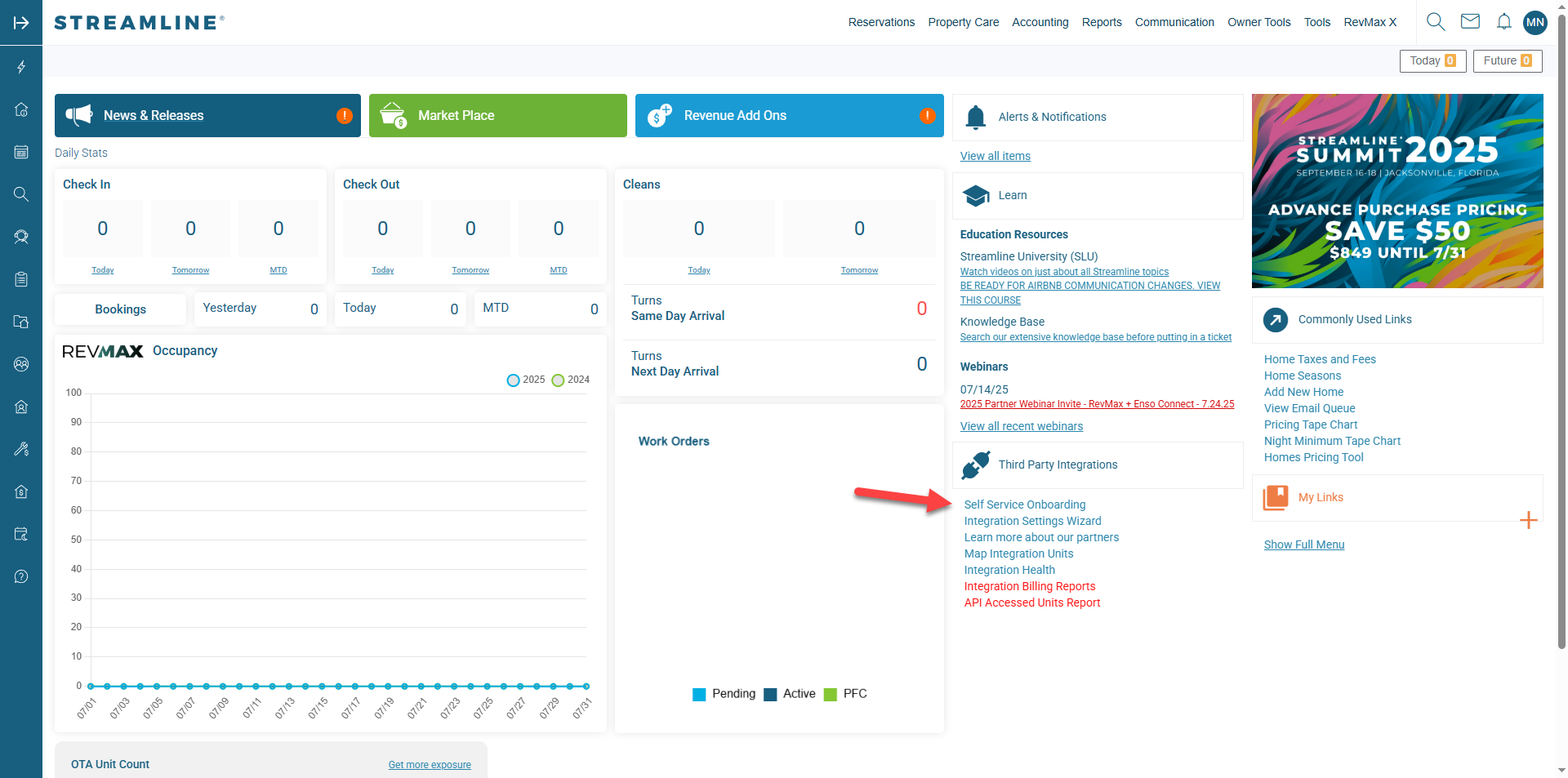Screen dimensions: 1568x778
Task: Click the Alerts & Notifications bell icon
Action: point(976,118)
